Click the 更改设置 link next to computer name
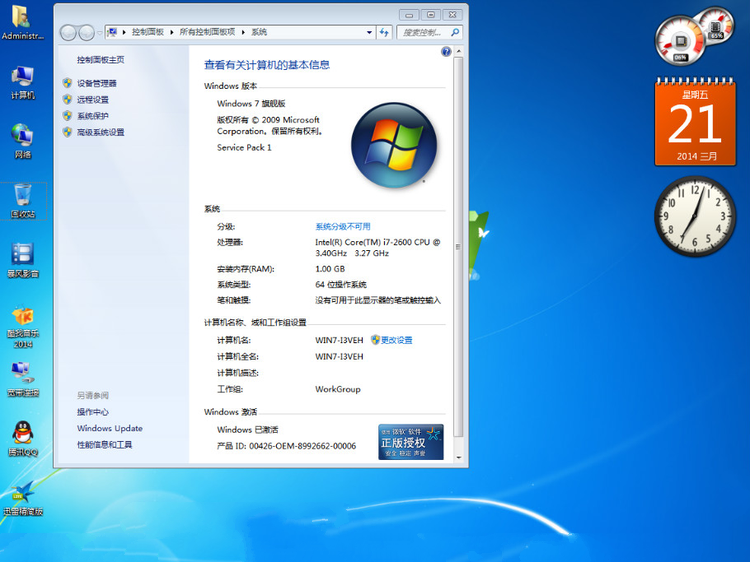Viewport: 750px width, 562px height. pos(391,340)
